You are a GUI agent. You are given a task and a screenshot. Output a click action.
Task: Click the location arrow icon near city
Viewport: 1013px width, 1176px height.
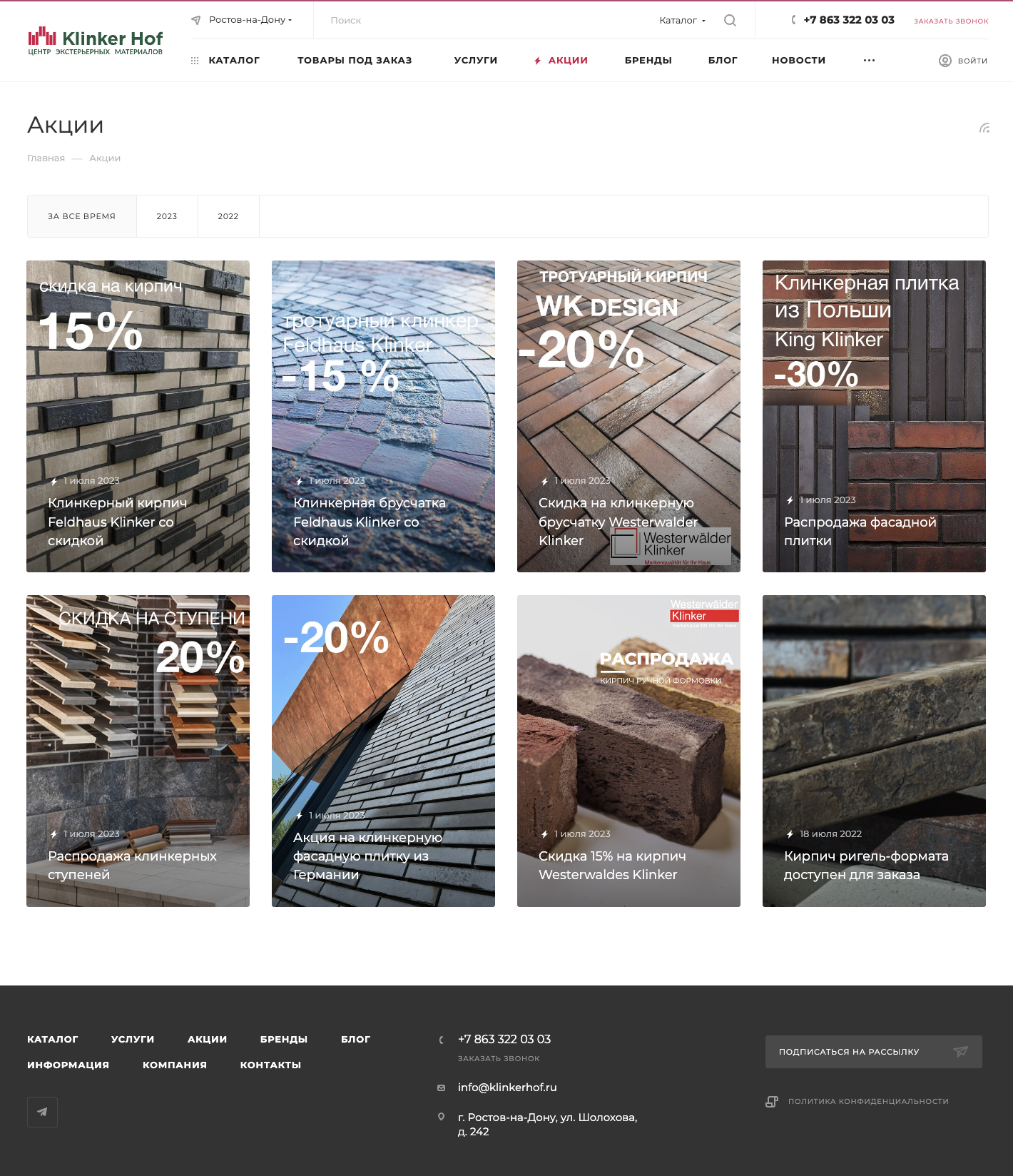point(196,20)
